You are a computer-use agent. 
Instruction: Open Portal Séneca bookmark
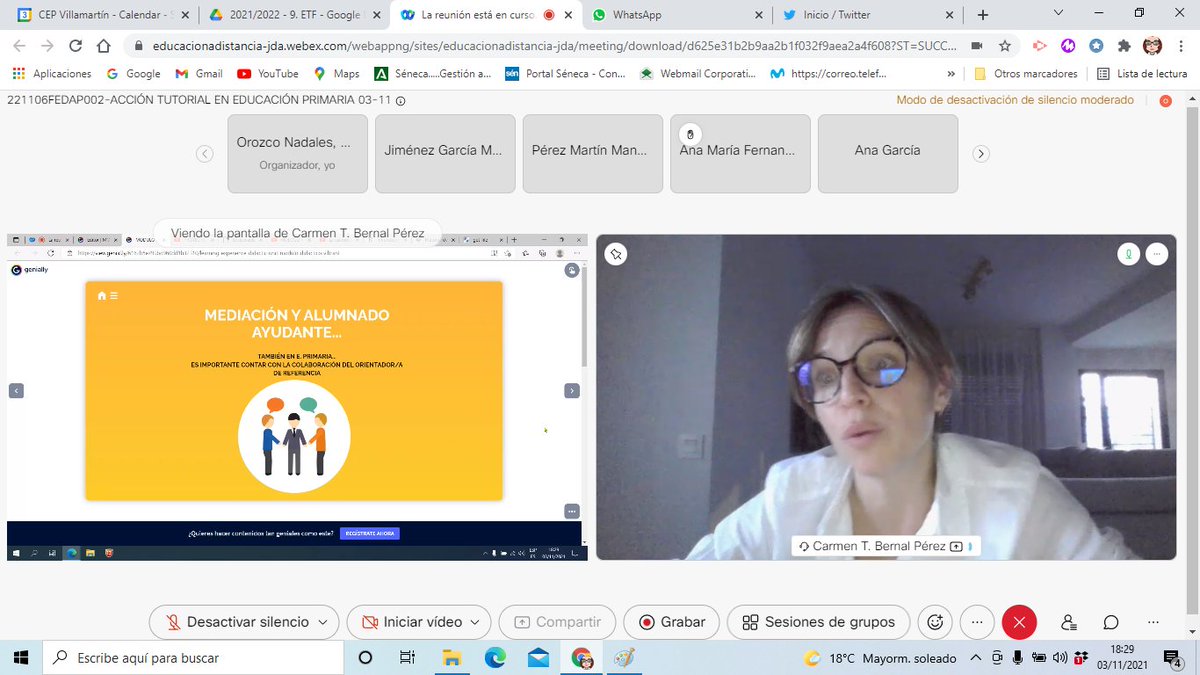[566, 73]
